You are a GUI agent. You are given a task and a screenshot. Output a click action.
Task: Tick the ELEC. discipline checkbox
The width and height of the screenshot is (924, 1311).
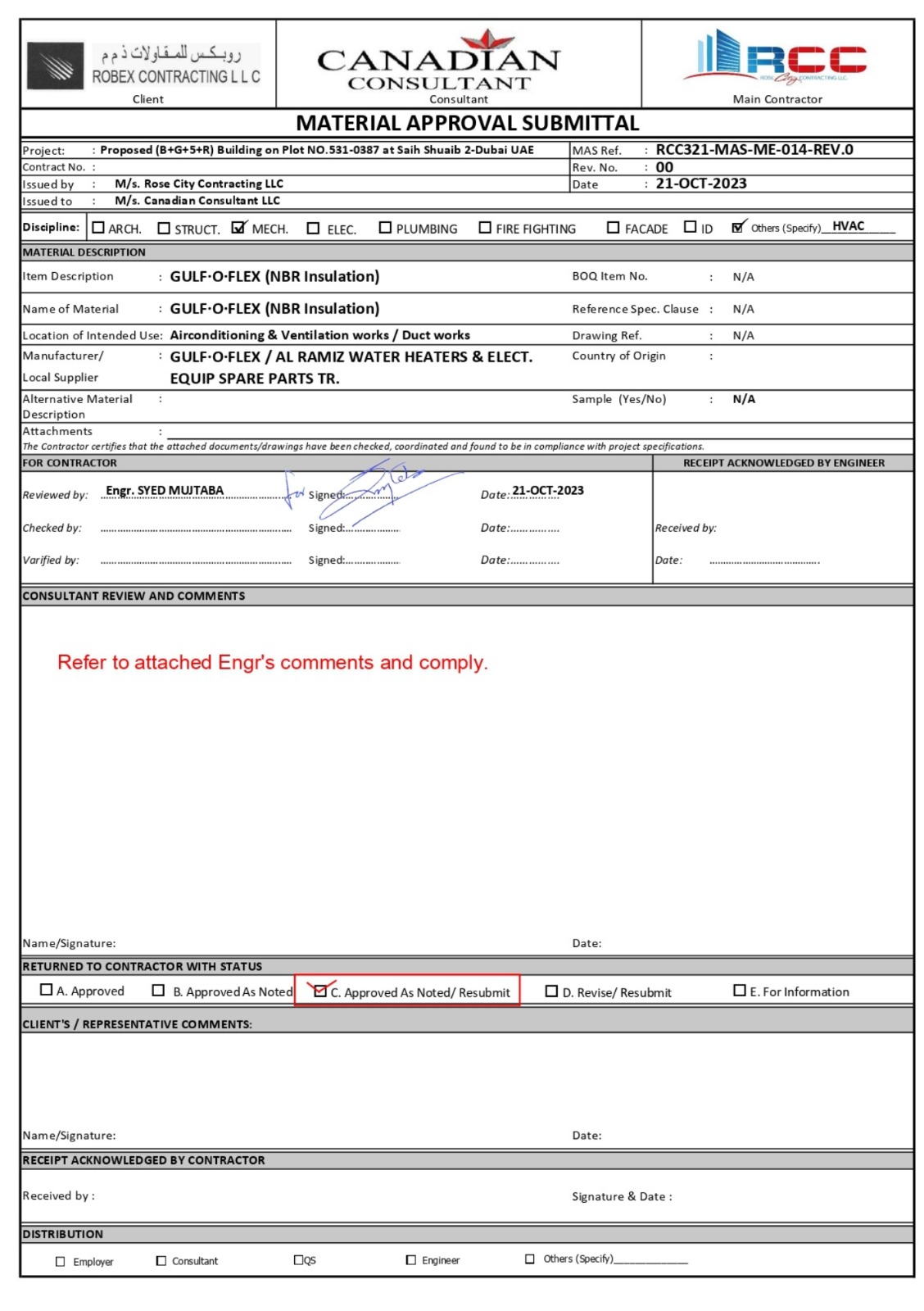pos(313,228)
